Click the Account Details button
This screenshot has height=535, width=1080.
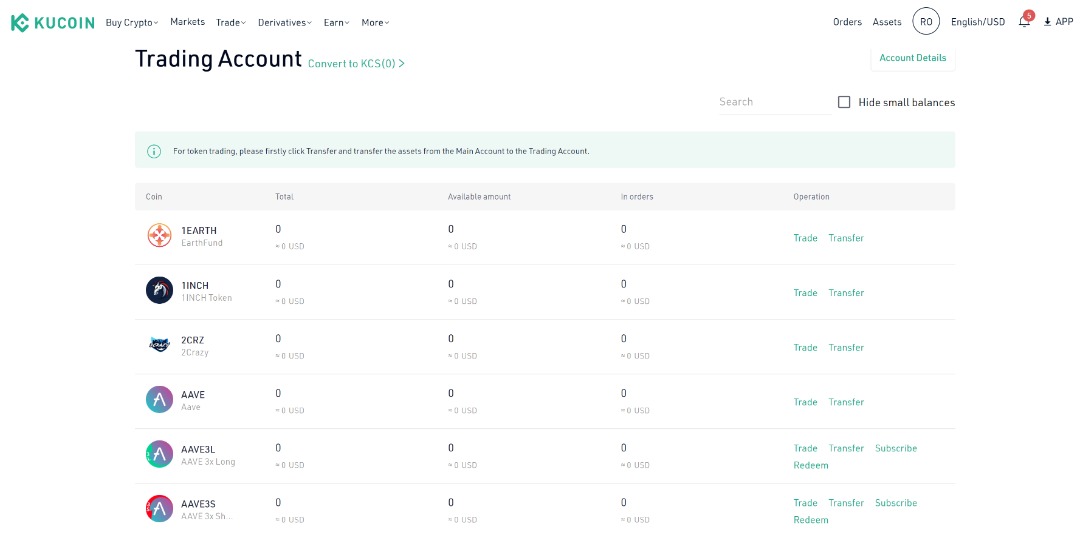coord(912,58)
